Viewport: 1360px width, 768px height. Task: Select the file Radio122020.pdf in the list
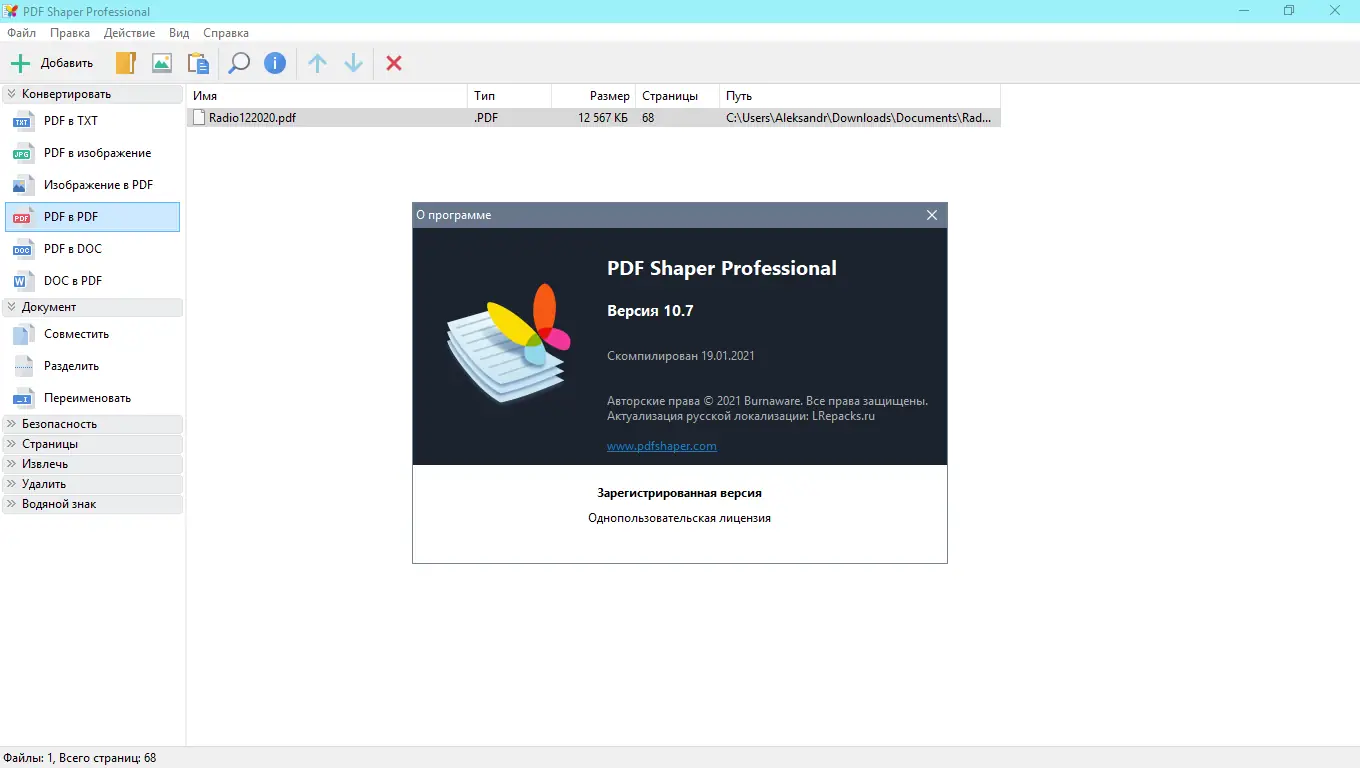tap(252, 118)
